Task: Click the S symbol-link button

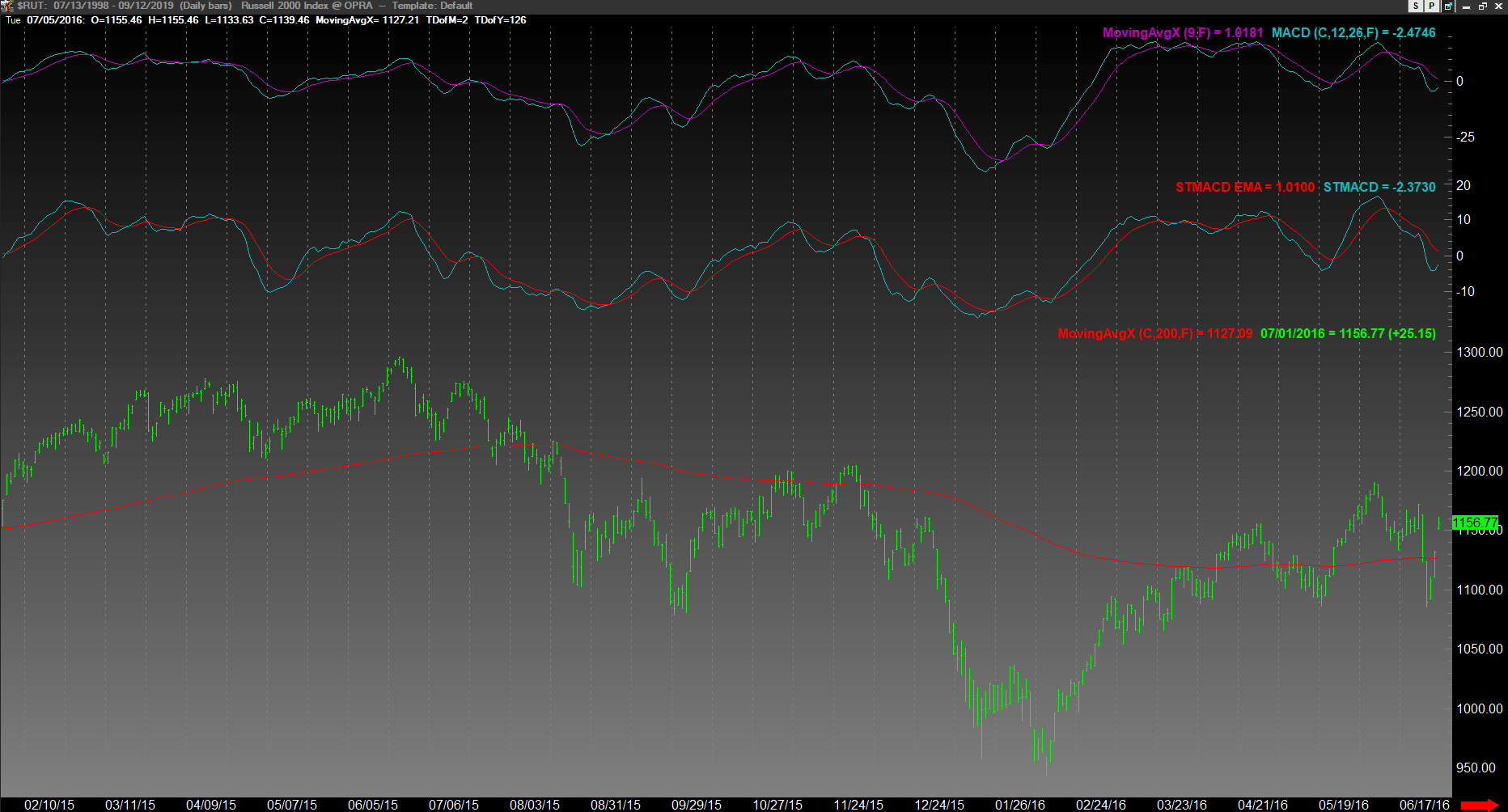Action: coord(1416,6)
